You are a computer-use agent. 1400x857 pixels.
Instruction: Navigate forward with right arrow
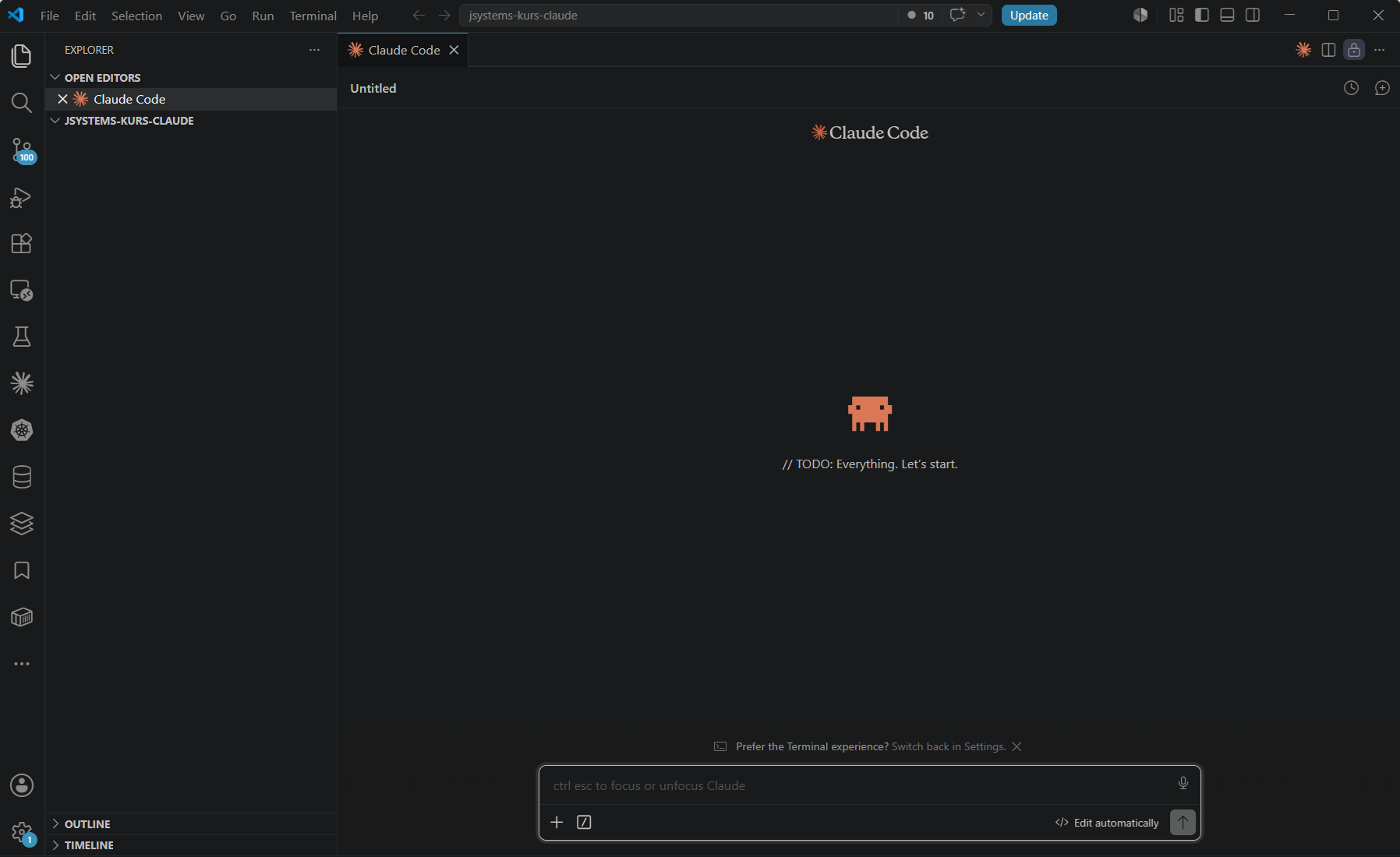[x=444, y=16]
